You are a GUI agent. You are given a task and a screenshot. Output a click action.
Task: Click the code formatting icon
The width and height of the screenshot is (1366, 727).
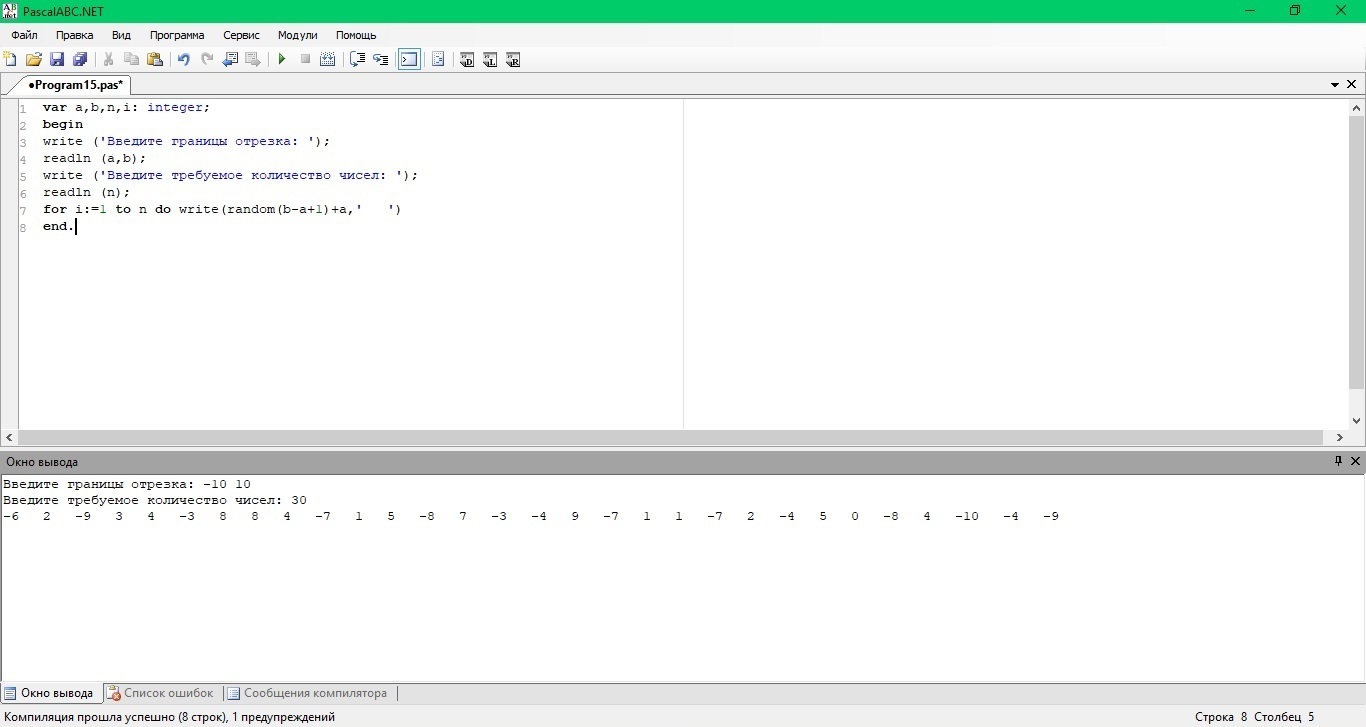pos(438,60)
